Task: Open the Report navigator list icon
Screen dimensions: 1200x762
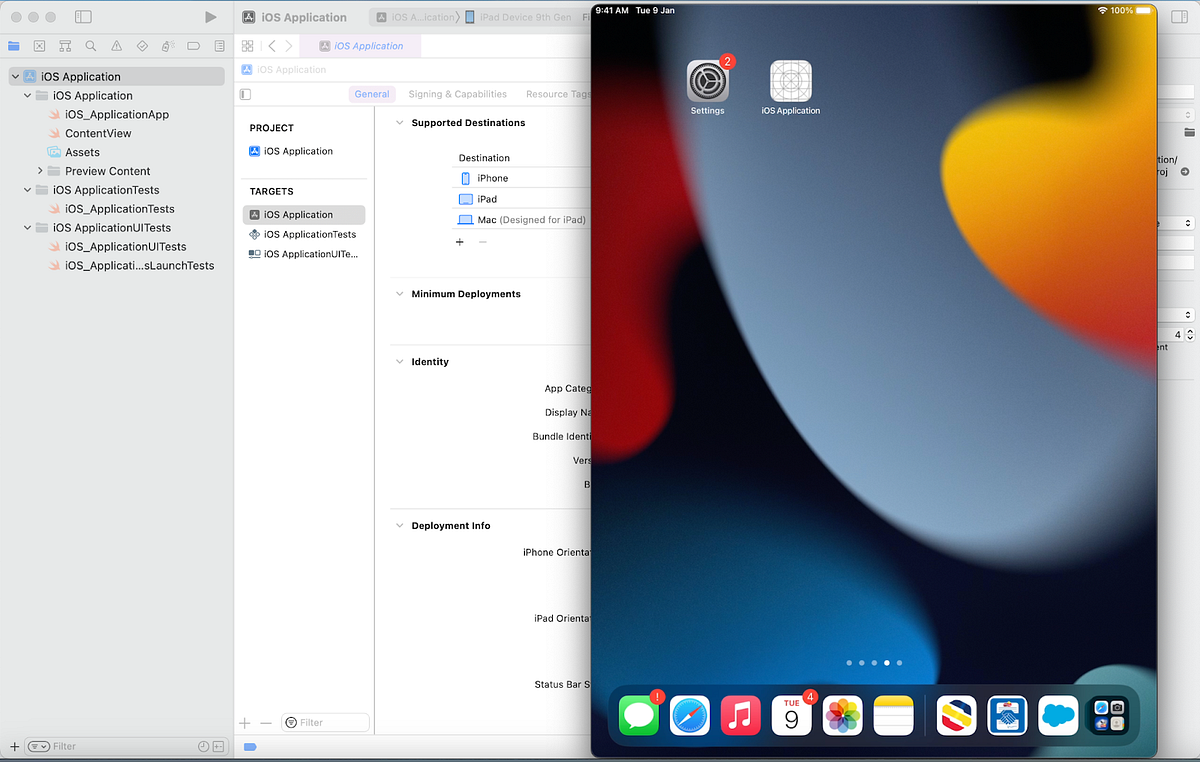Action: click(x=219, y=46)
